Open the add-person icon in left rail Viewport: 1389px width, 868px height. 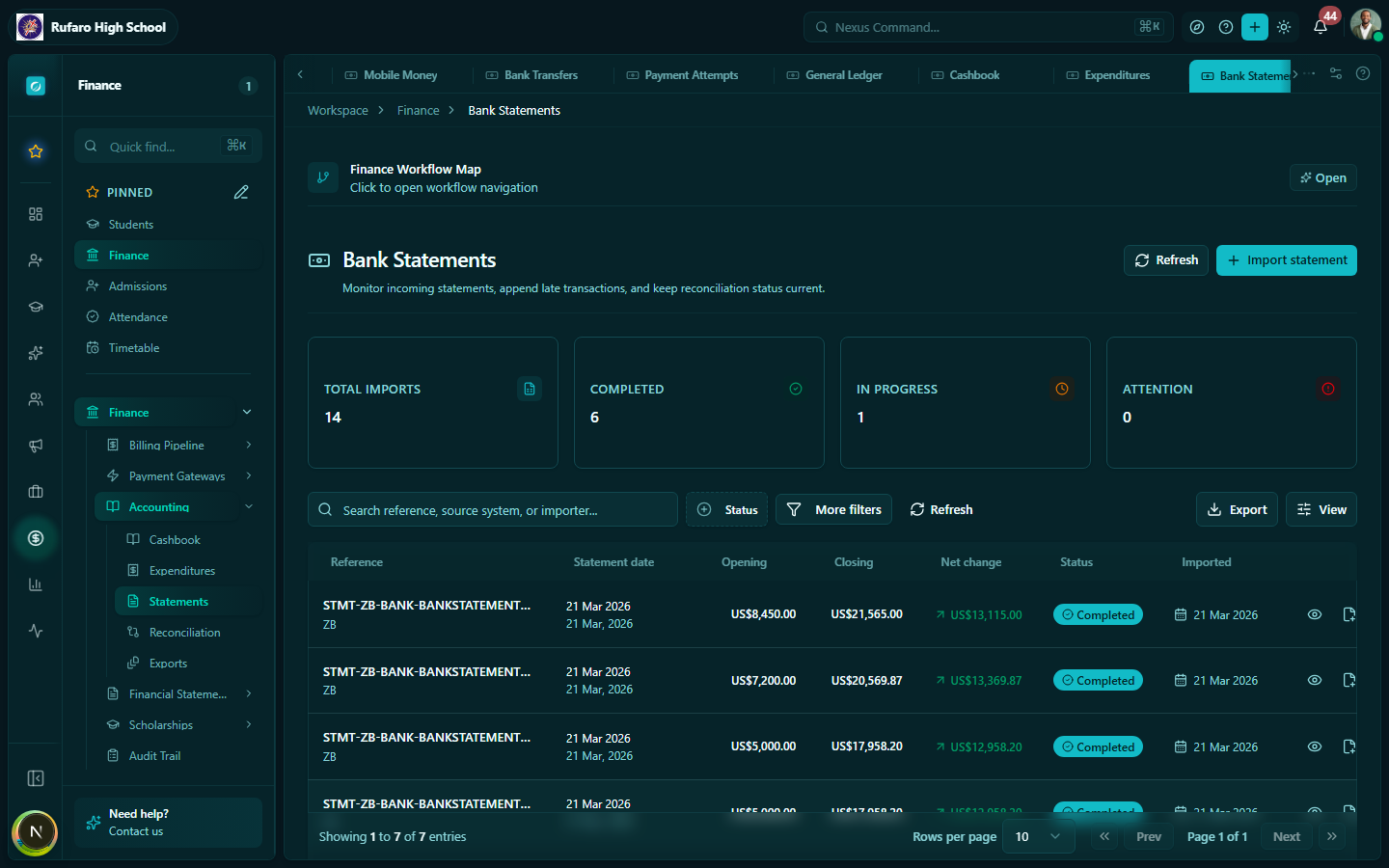click(36, 260)
